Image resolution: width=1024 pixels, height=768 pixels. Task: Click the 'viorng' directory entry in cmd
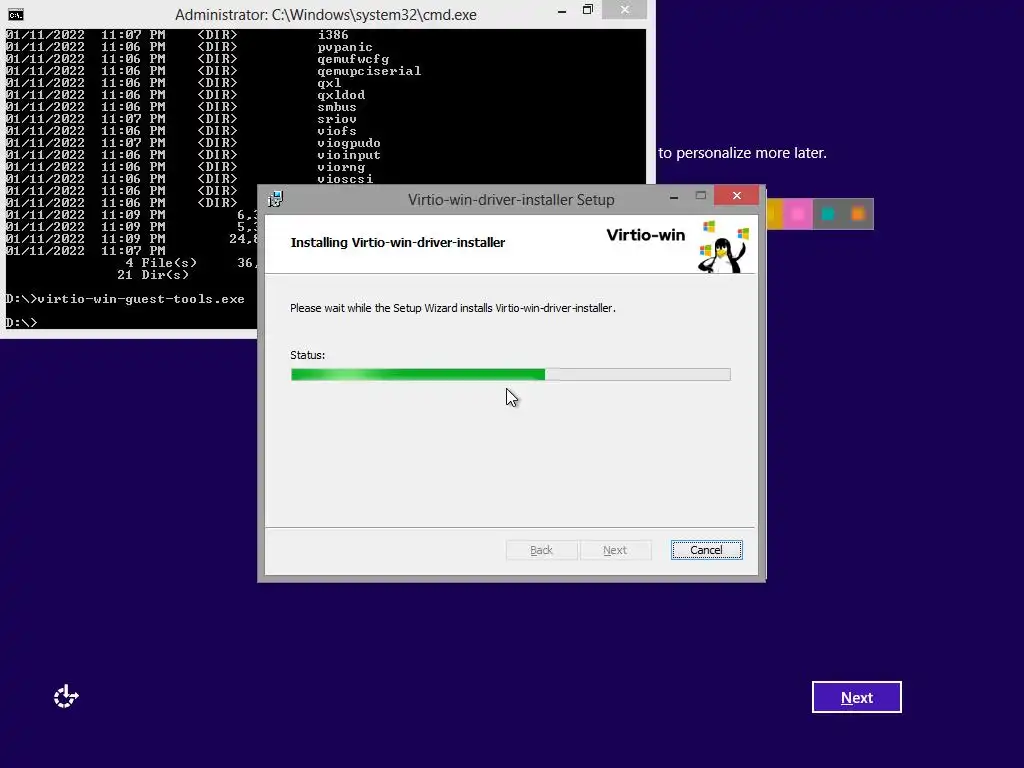click(341, 167)
